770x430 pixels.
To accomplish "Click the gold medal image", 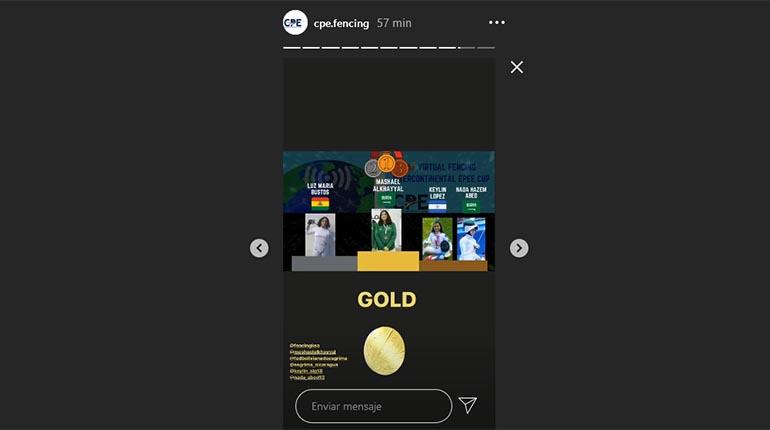I will pos(385,351).
